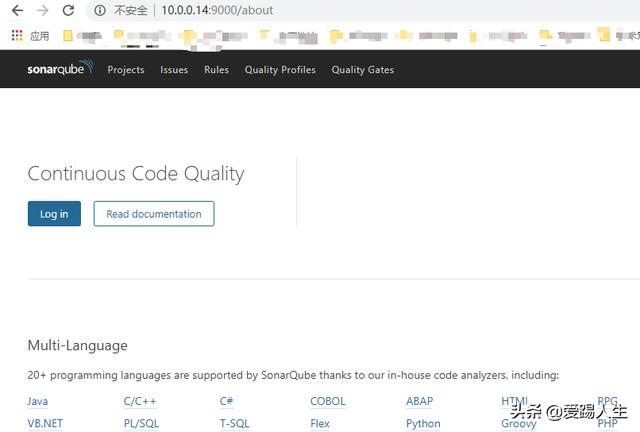Open the VB.NET language link
Screen dimensions: 640x432
[45, 424]
